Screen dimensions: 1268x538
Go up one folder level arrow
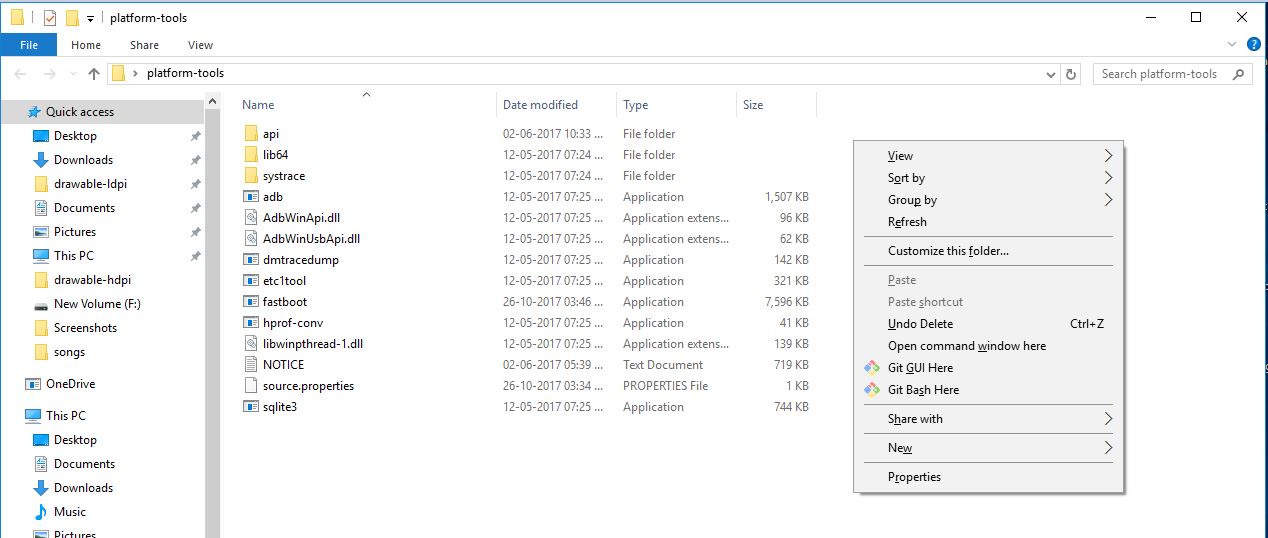[x=94, y=74]
